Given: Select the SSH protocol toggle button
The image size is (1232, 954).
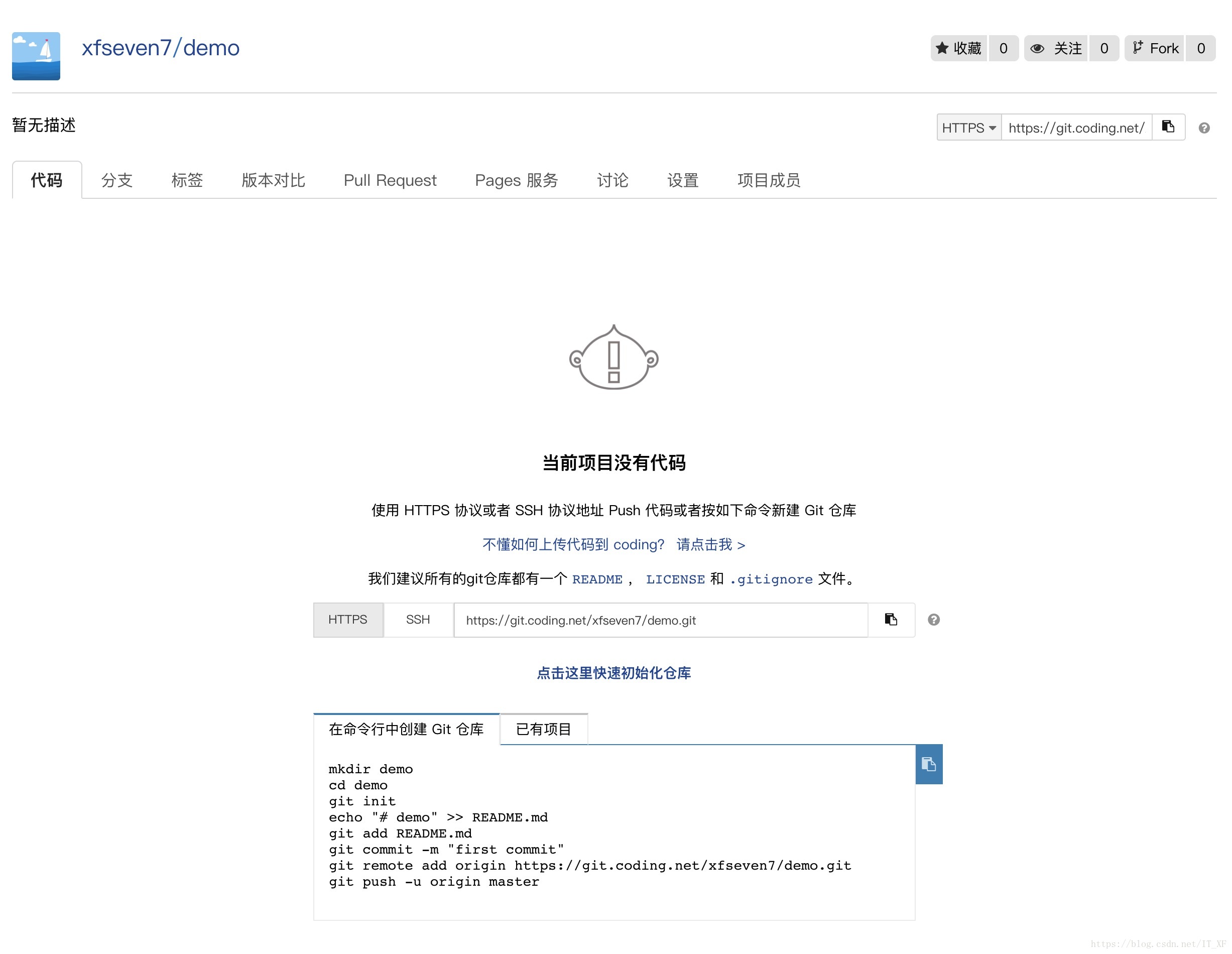Looking at the screenshot, I should [x=418, y=620].
